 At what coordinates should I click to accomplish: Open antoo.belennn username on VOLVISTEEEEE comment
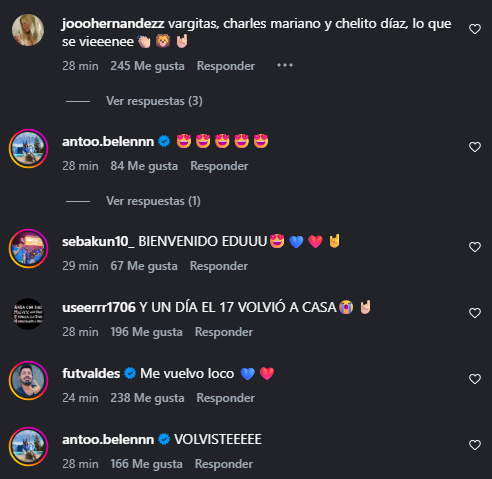tap(108, 439)
